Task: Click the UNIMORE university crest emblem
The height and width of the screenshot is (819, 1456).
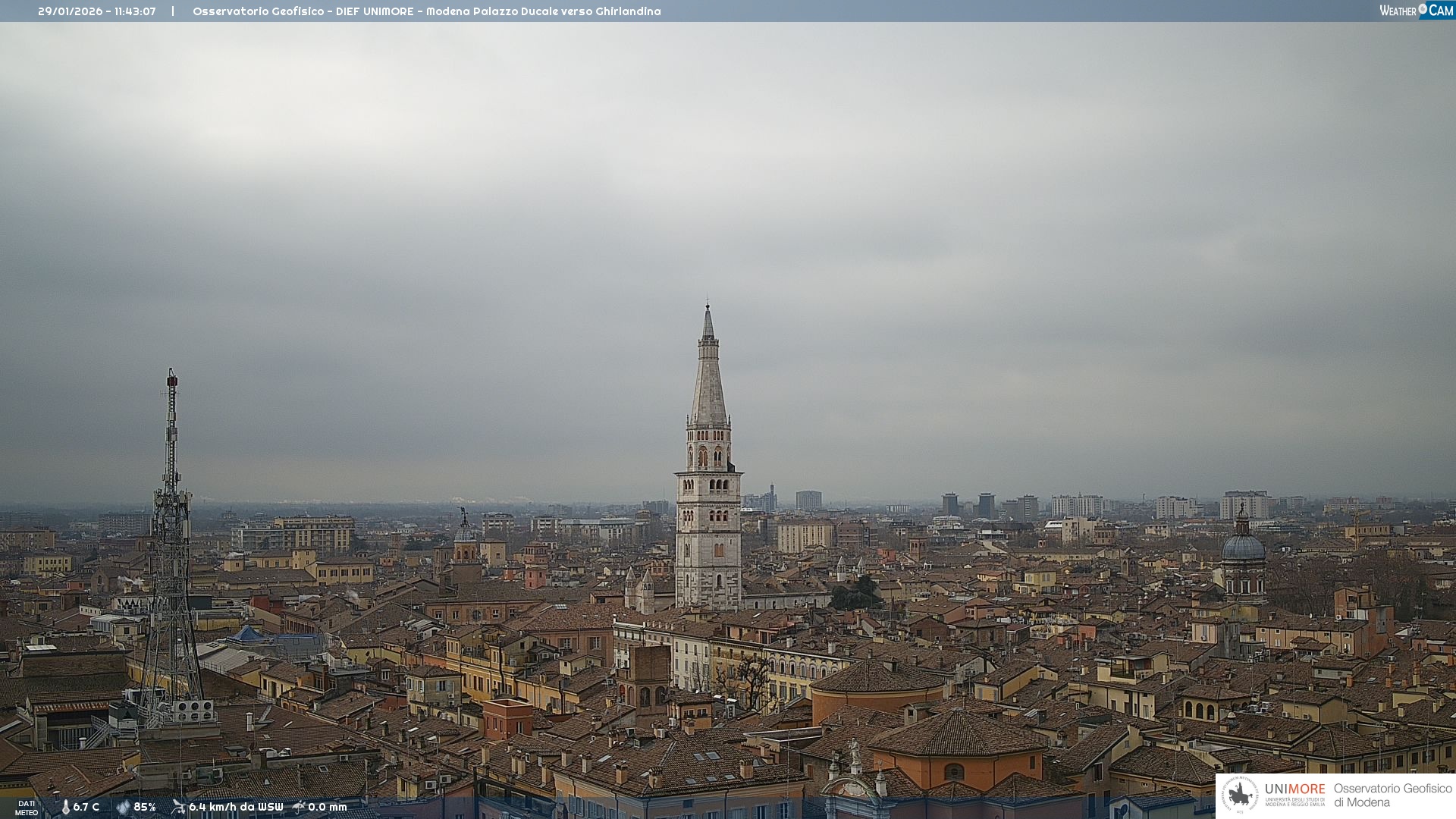Action: point(1240,795)
